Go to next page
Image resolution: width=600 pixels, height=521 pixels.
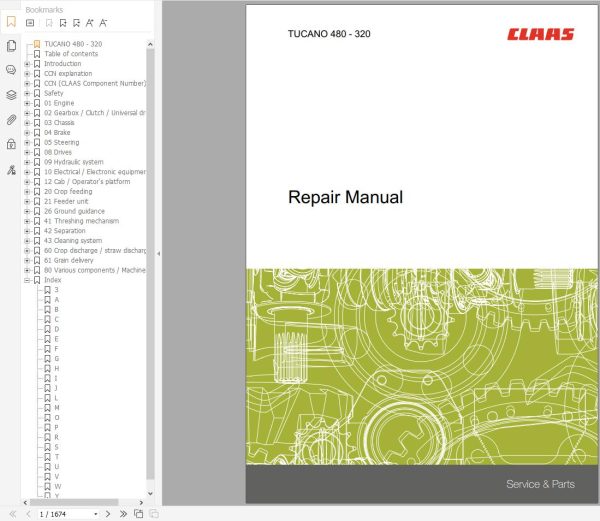pos(108,514)
